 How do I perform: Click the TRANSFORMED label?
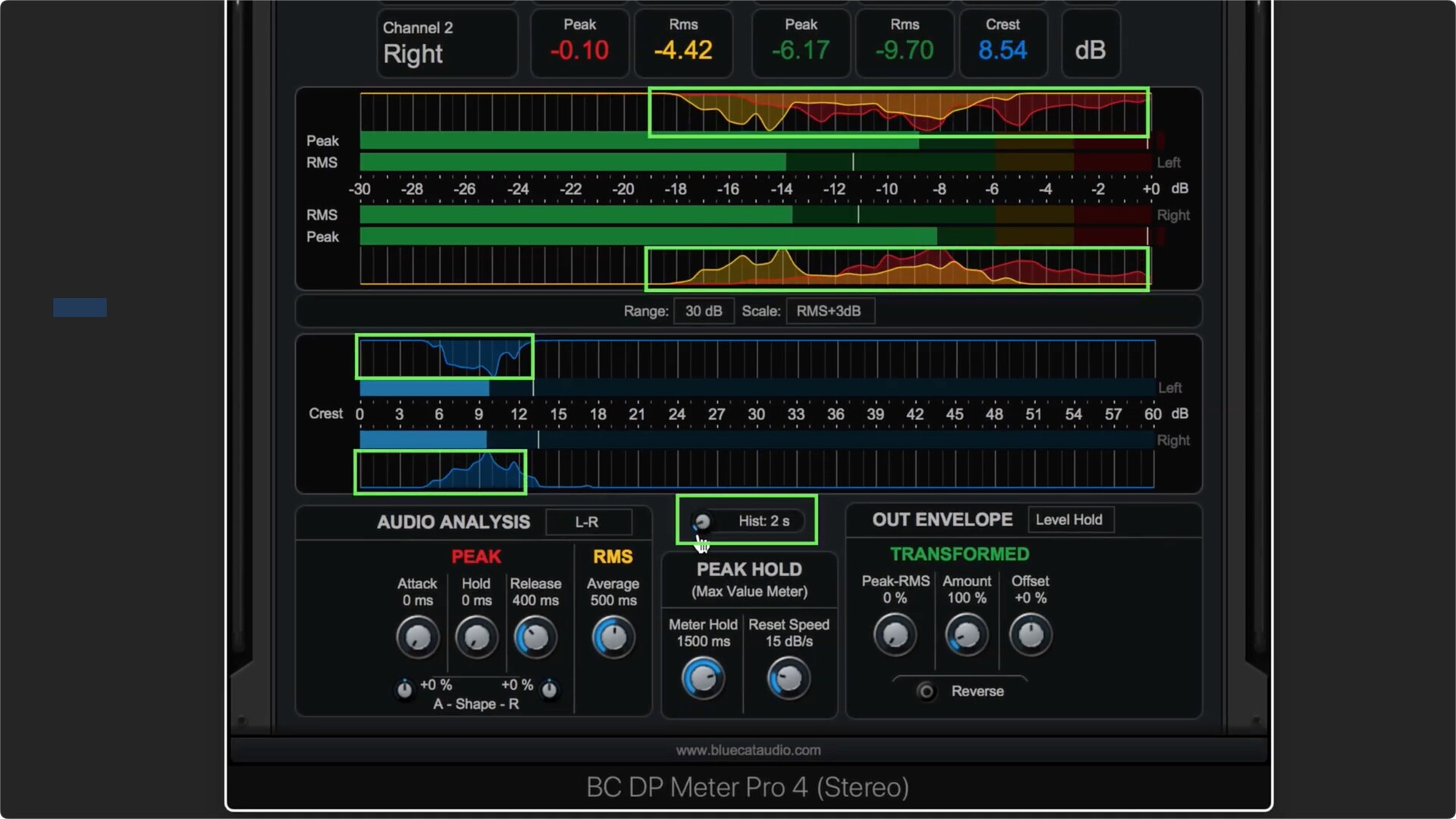(959, 554)
